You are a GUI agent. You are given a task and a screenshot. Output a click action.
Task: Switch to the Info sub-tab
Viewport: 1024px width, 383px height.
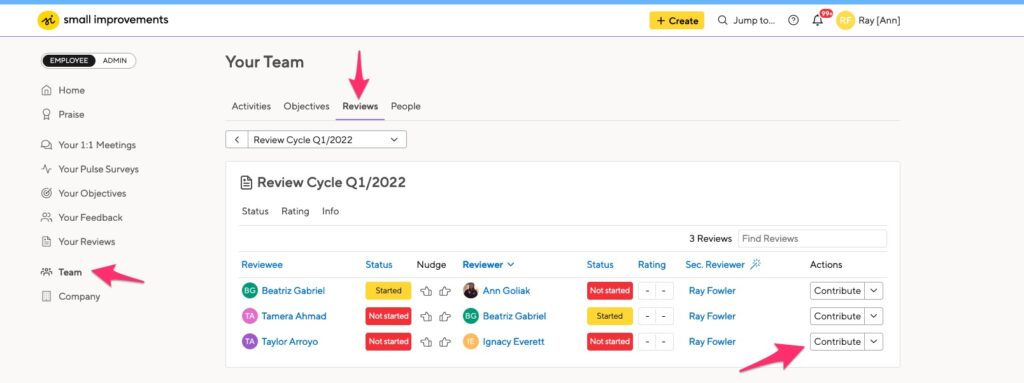[330, 211]
